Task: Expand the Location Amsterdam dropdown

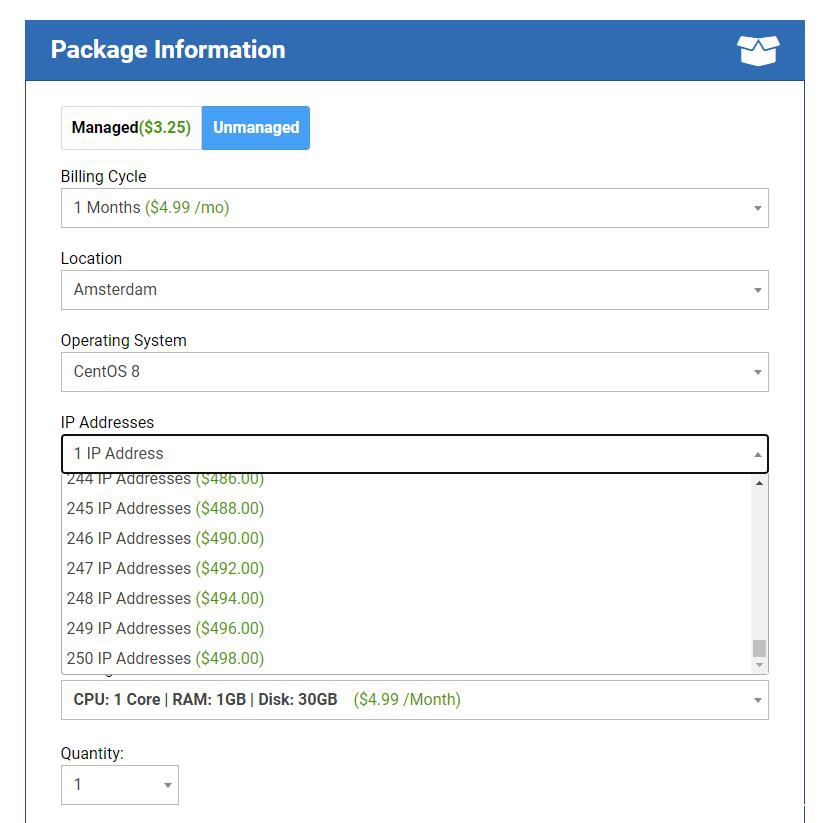Action: (414, 290)
